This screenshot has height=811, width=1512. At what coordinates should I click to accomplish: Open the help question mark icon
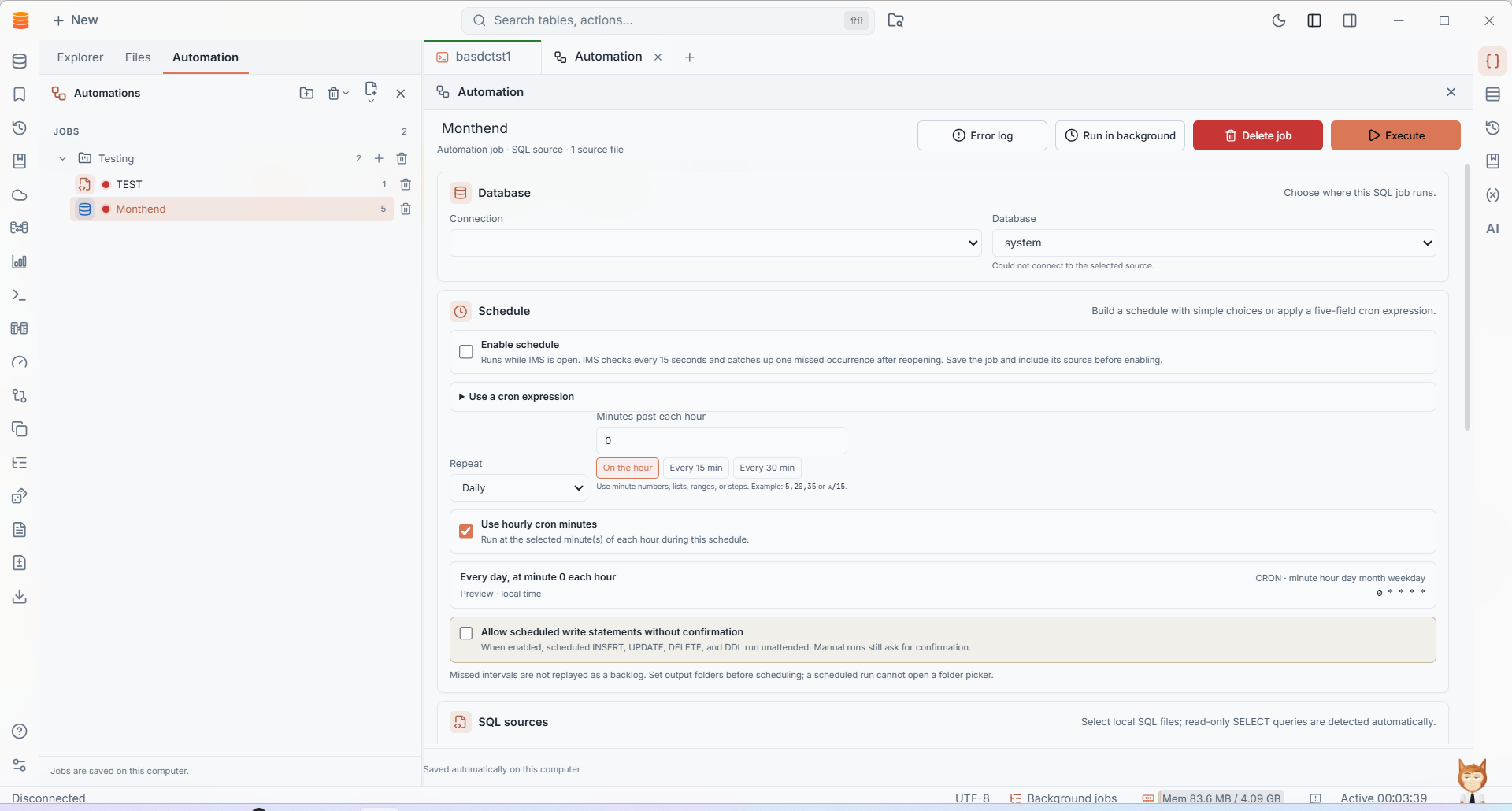[20, 731]
